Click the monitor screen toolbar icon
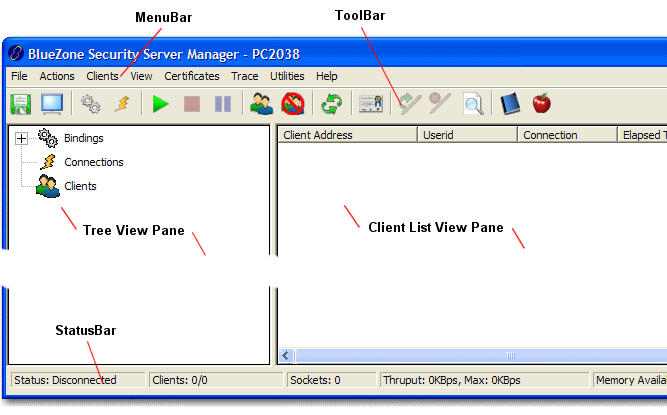 pos(52,104)
